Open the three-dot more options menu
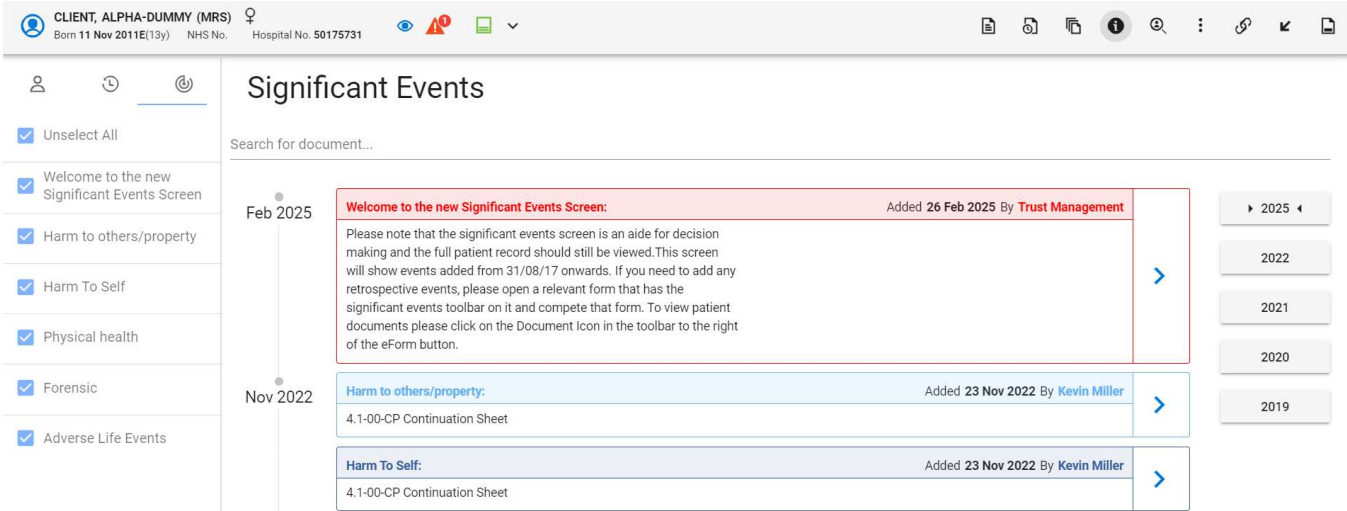1347x511 pixels. pyautogui.click(x=1200, y=27)
